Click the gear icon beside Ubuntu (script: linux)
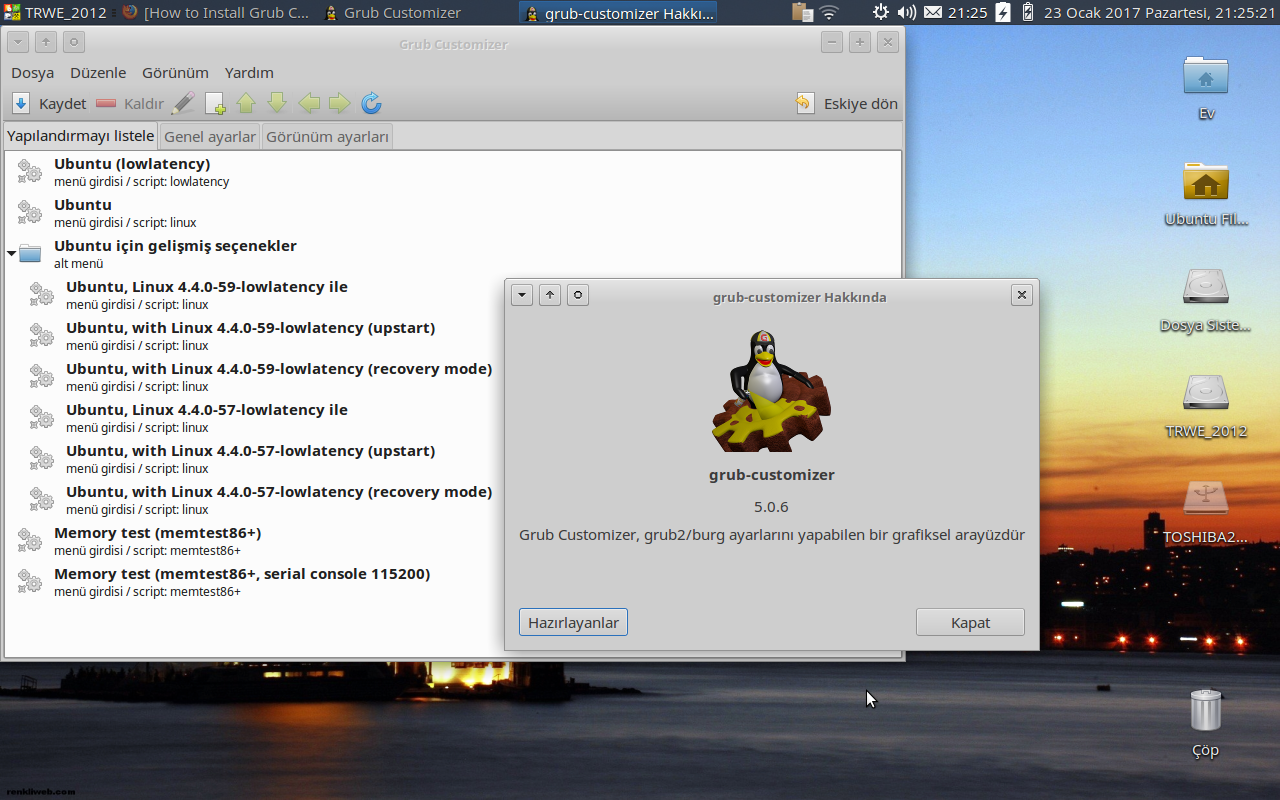Viewport: 1280px width, 800px height. 30,213
